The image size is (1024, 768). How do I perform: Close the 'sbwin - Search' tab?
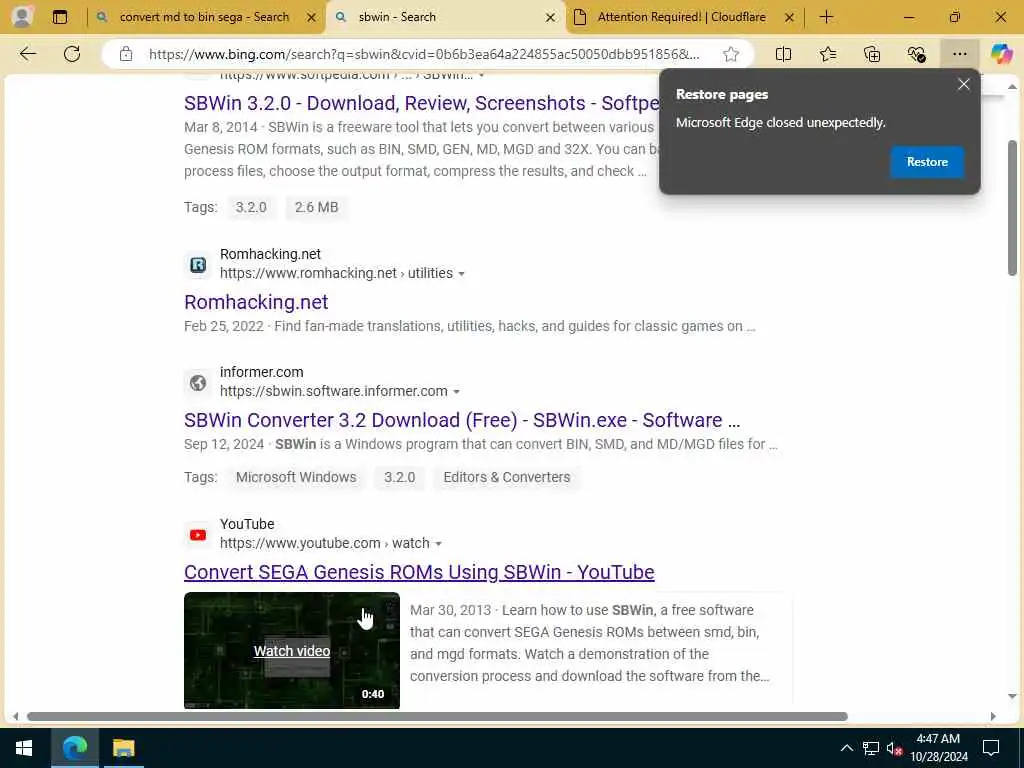click(x=550, y=18)
